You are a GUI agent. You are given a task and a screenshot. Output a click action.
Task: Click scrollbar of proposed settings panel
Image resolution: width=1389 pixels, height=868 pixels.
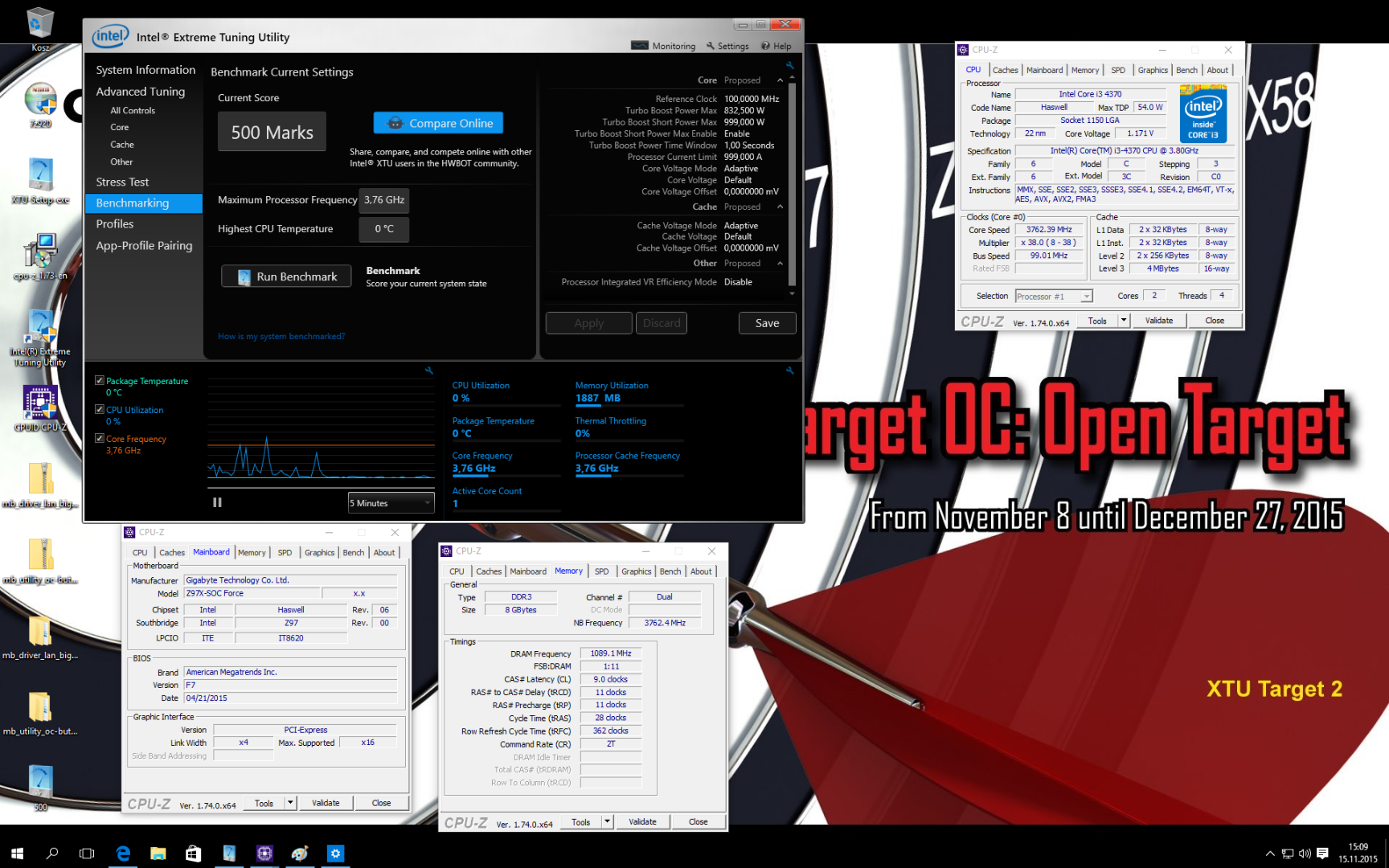tap(792, 185)
